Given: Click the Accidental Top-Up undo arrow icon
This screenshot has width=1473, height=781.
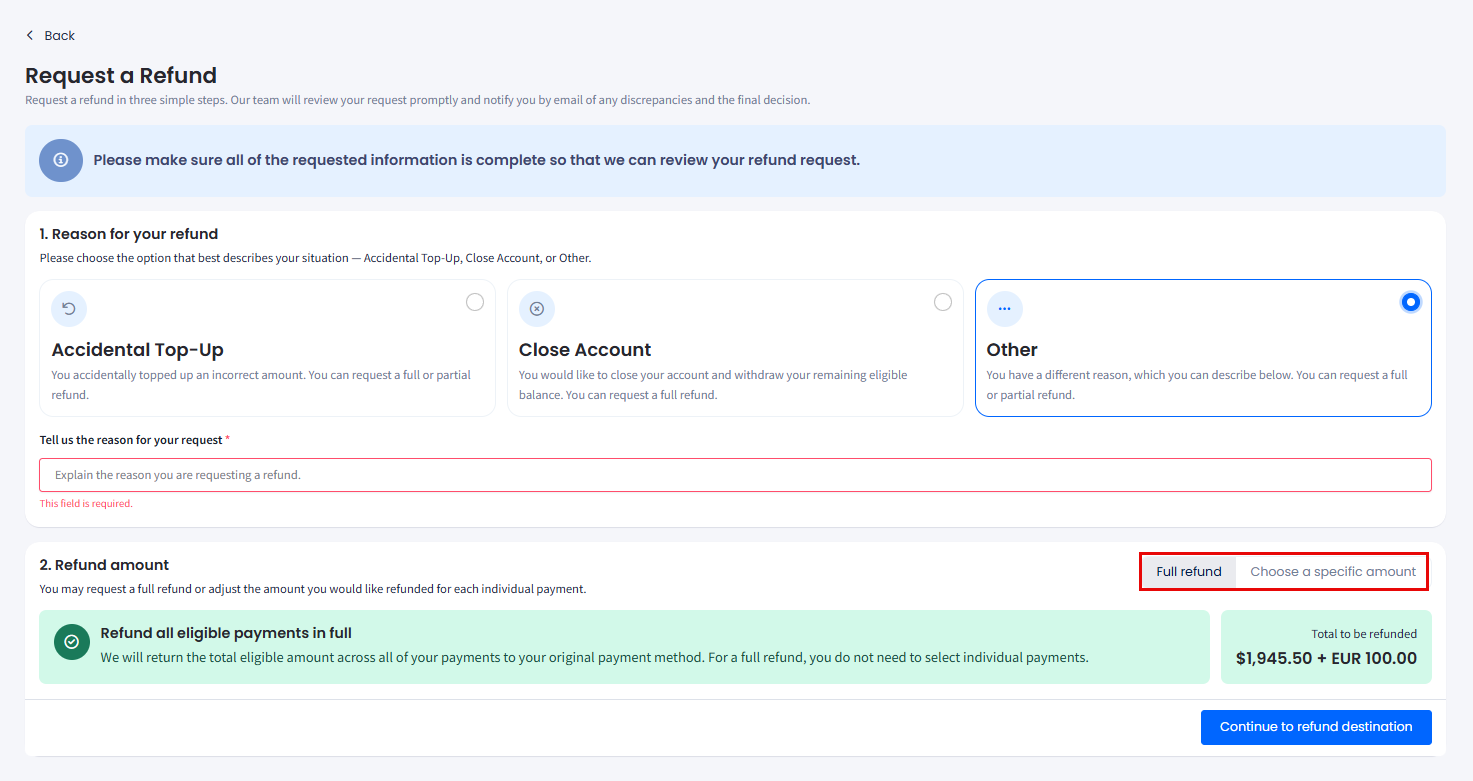Looking at the screenshot, I should point(69,309).
